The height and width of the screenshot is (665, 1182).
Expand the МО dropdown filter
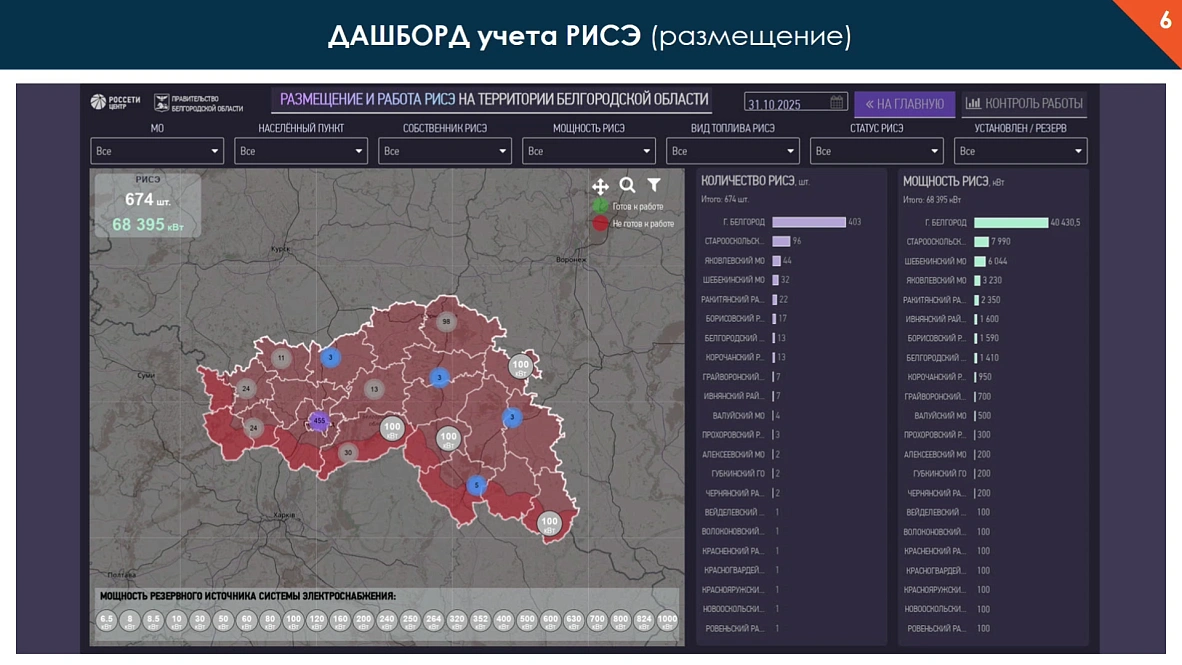[x=157, y=151]
